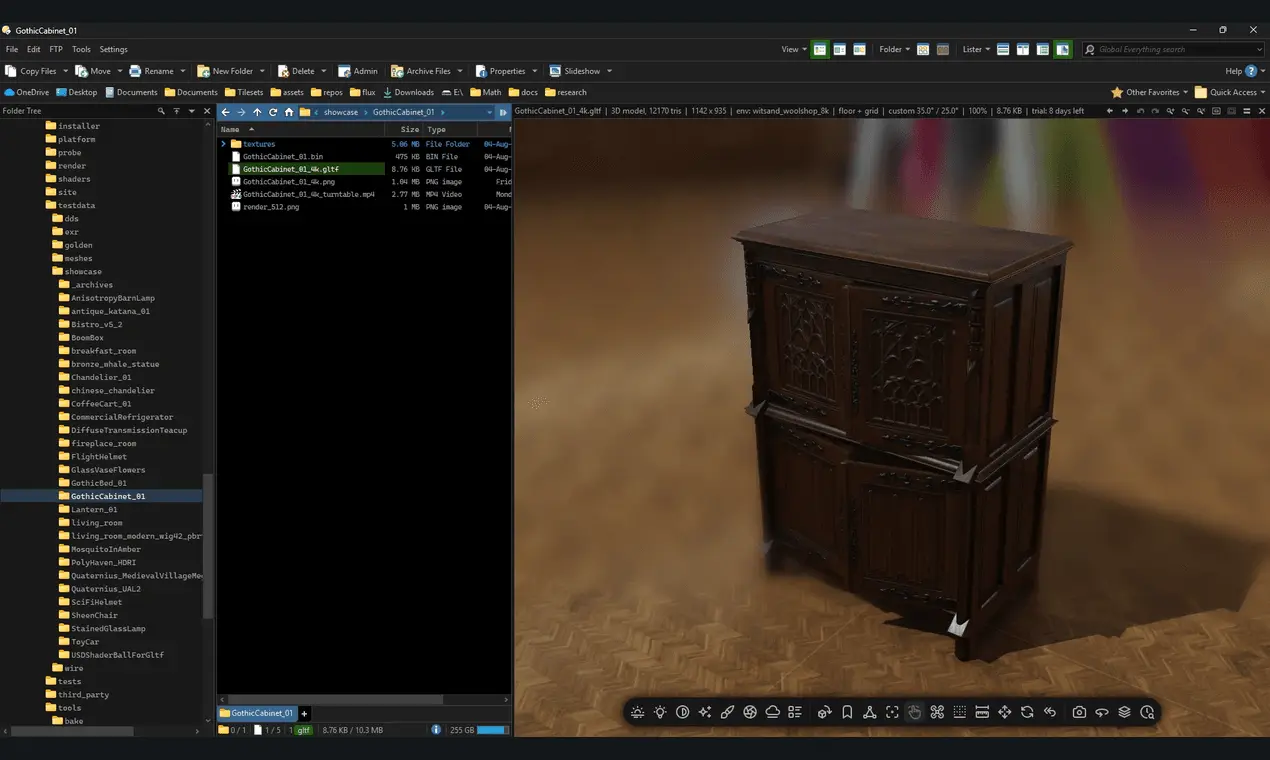Click the circular refresh arrows icon in viewer toolbar
Viewport: 1270px width, 760px height.
coord(1027,712)
